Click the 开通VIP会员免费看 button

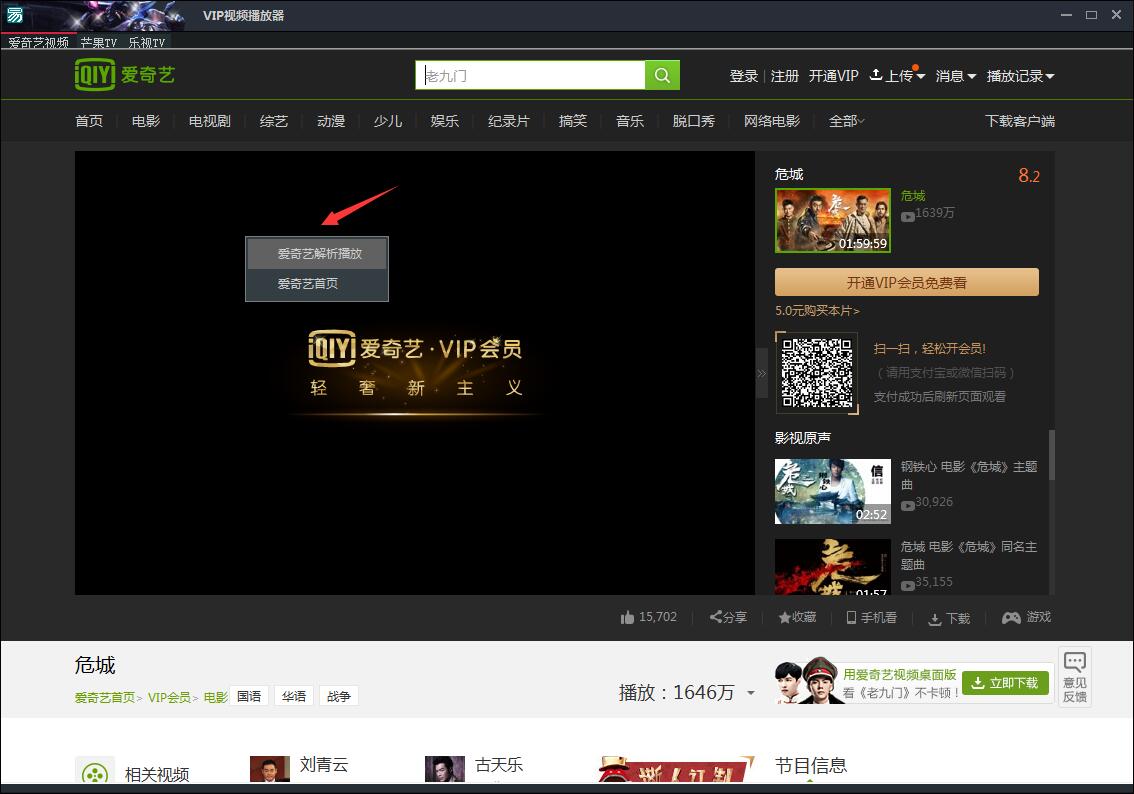(x=907, y=282)
